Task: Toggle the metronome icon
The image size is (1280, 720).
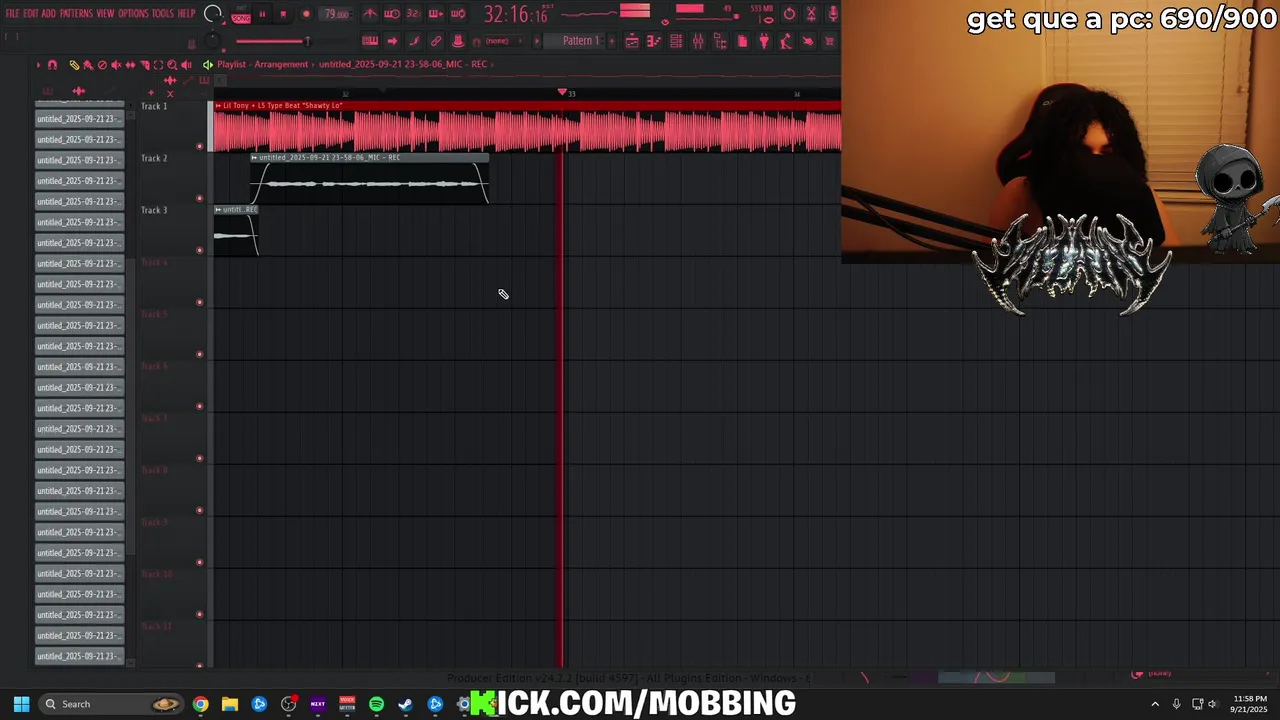Action: point(370,14)
